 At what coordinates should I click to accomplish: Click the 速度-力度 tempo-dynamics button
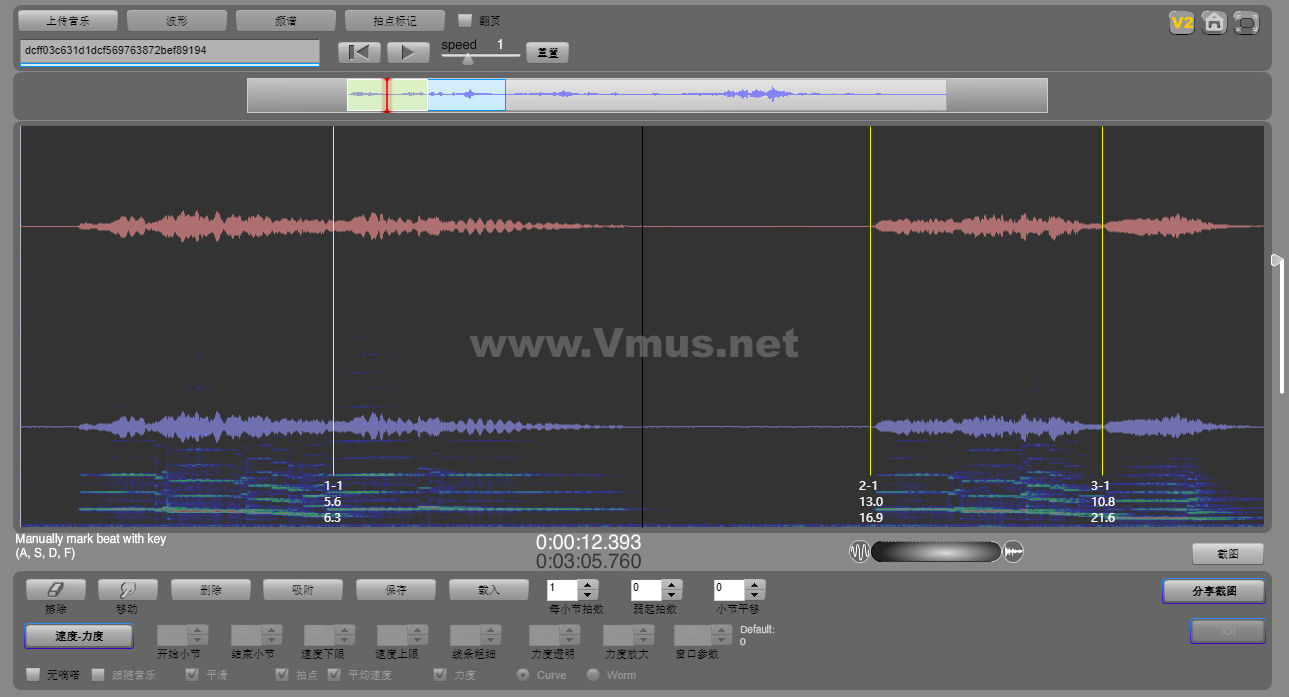[x=78, y=635]
